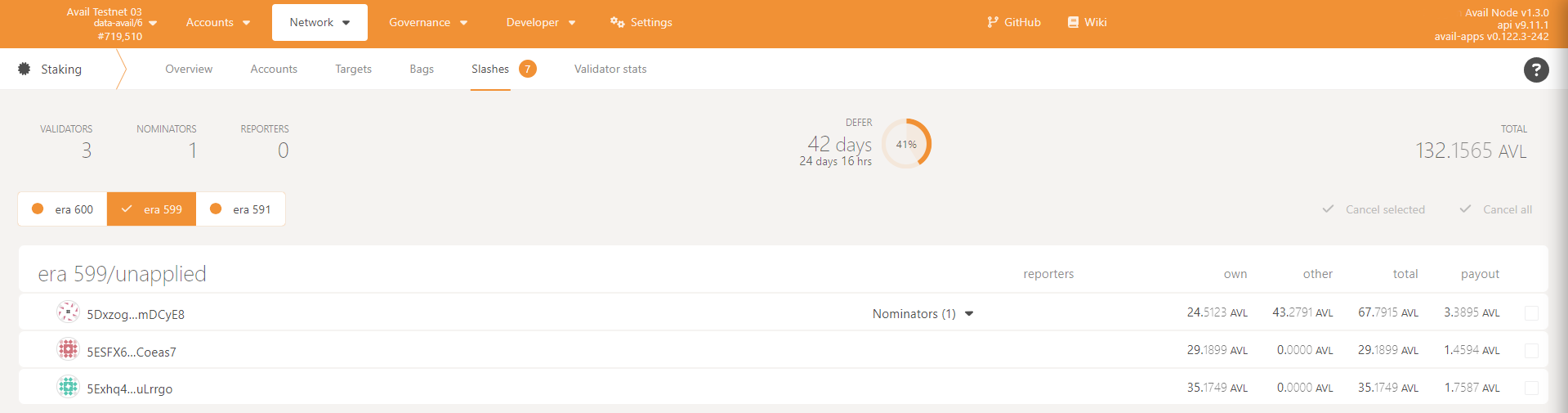
Task: Open the Governance dropdown menu
Action: 427,22
